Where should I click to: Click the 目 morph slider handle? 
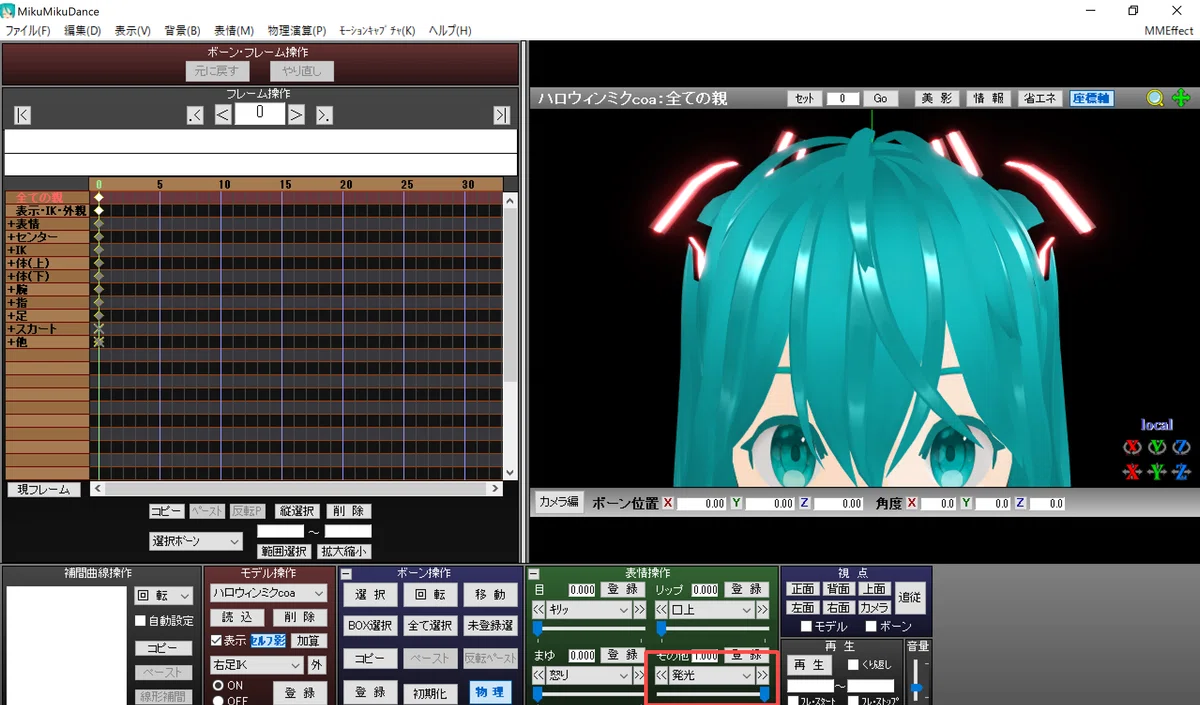(x=537, y=628)
